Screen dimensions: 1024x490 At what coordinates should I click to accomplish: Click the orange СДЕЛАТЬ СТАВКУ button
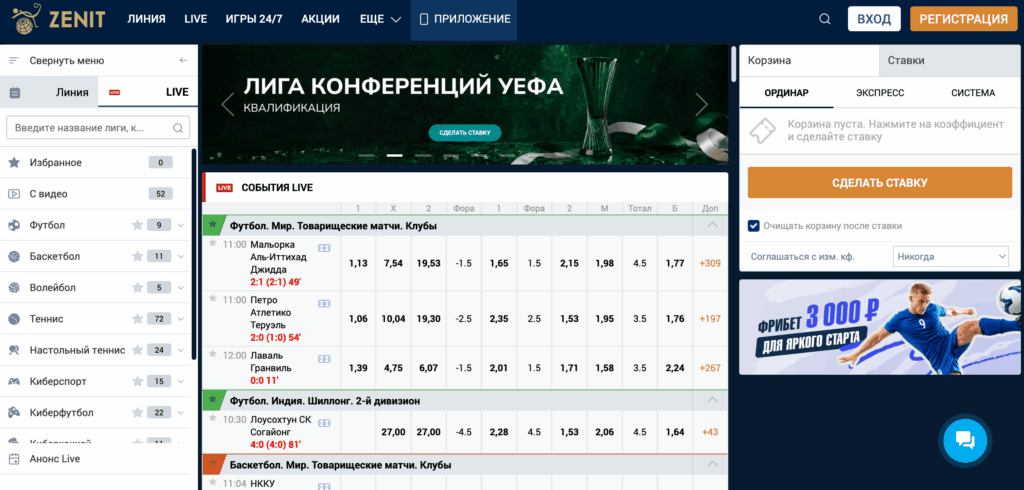[879, 183]
